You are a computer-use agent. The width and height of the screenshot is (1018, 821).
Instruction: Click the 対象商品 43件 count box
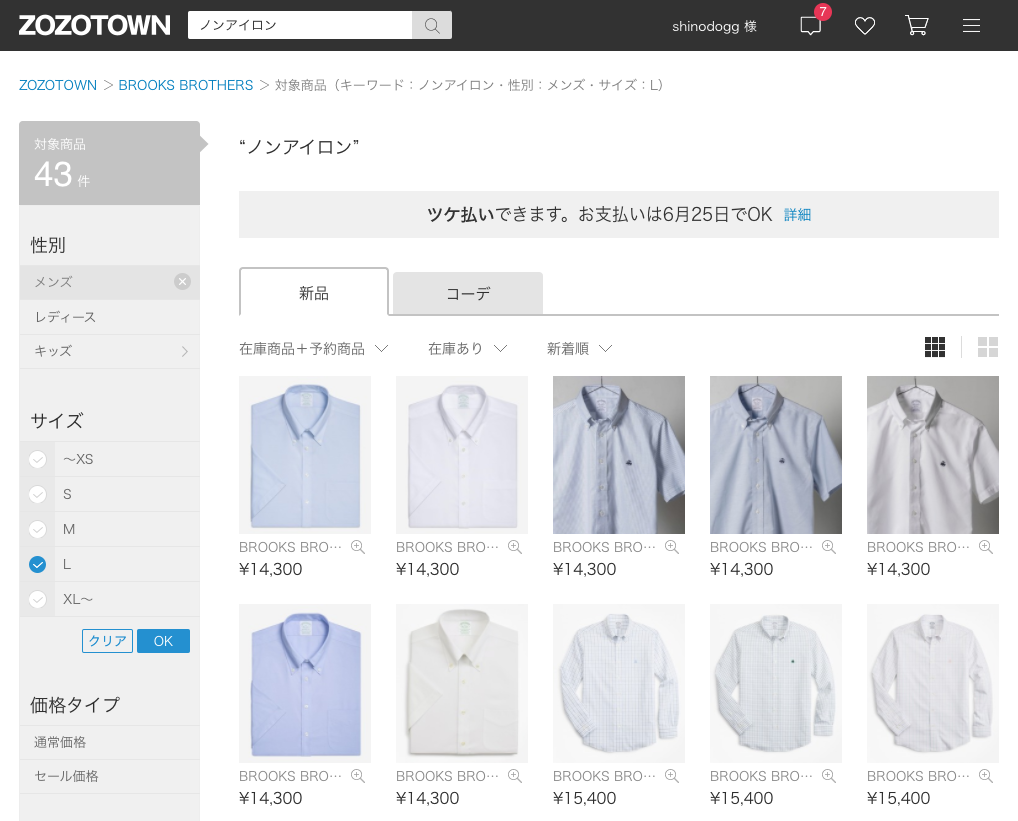click(110, 163)
